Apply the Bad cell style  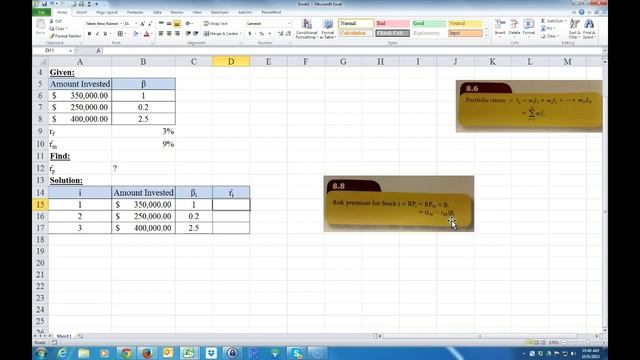[x=392, y=24]
